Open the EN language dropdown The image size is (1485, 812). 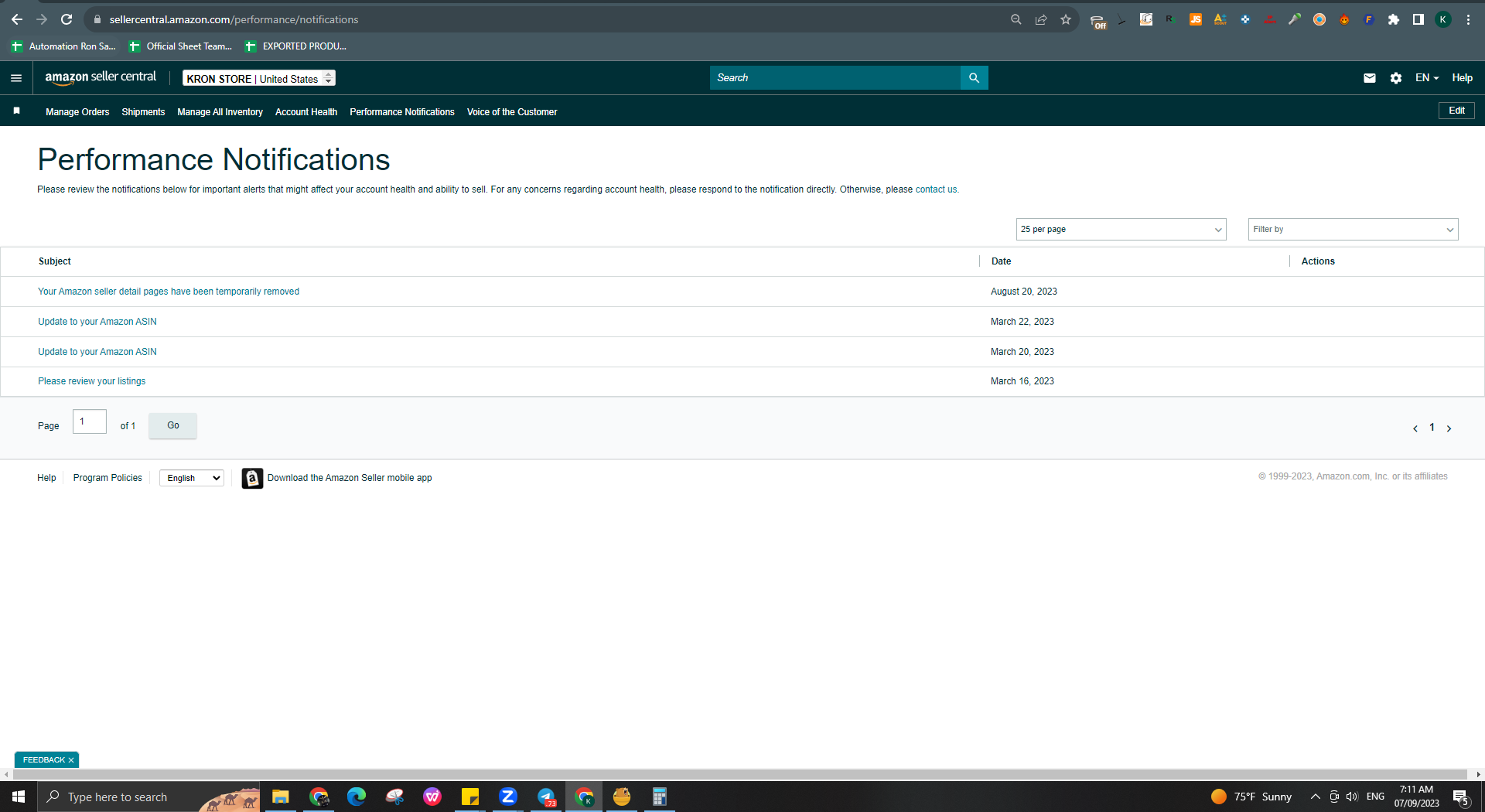pyautogui.click(x=1427, y=78)
